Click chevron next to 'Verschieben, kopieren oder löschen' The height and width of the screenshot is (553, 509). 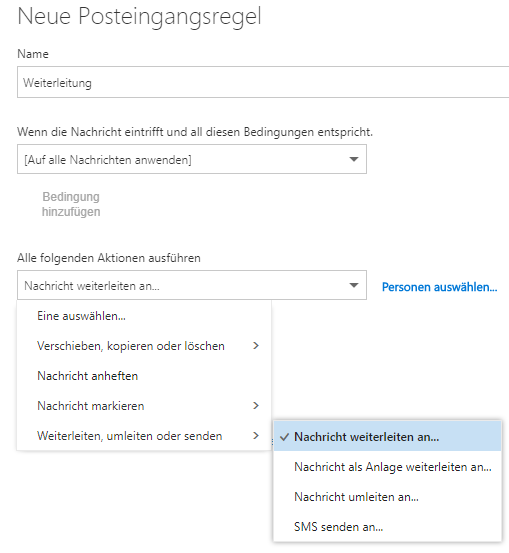(x=256, y=346)
